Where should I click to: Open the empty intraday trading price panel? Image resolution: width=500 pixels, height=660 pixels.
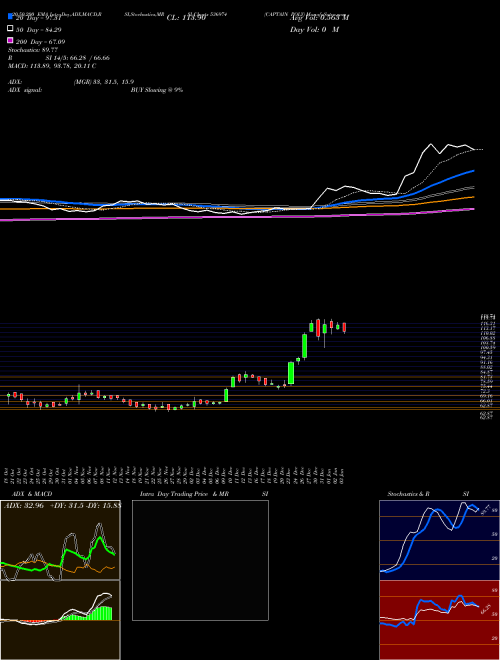click(200, 560)
